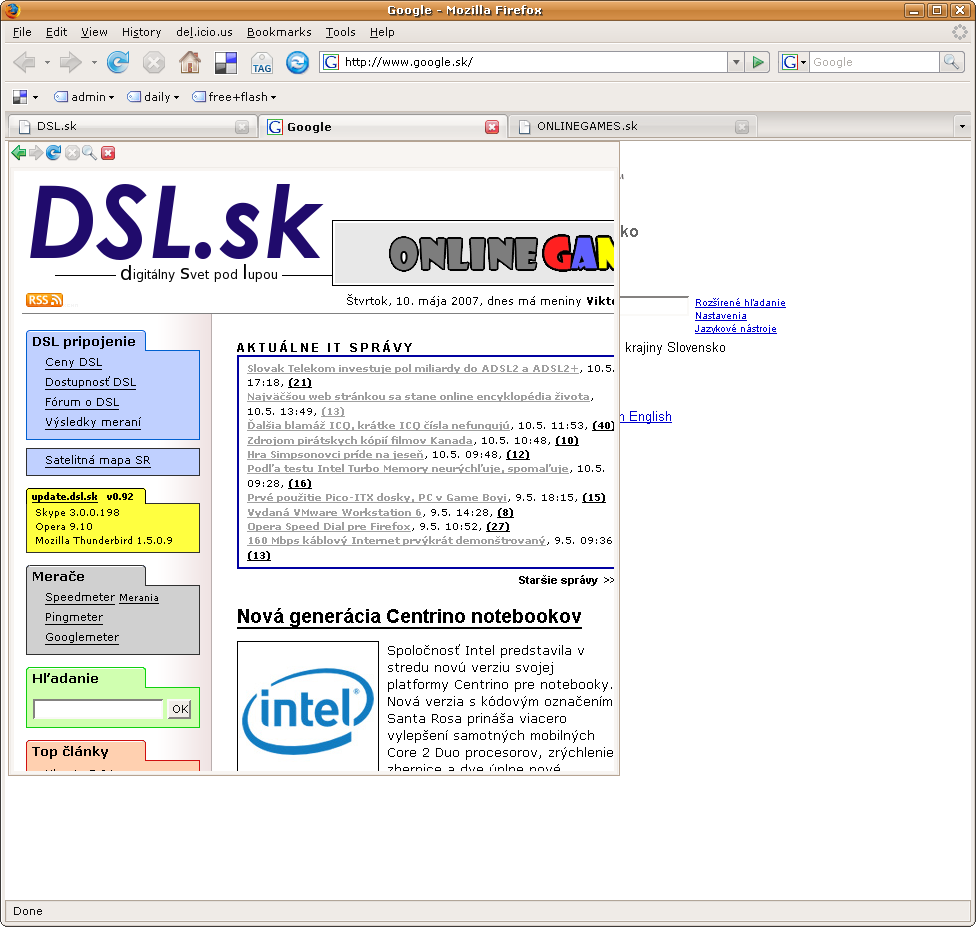Open the History menu
The image size is (976, 927).
141,32
